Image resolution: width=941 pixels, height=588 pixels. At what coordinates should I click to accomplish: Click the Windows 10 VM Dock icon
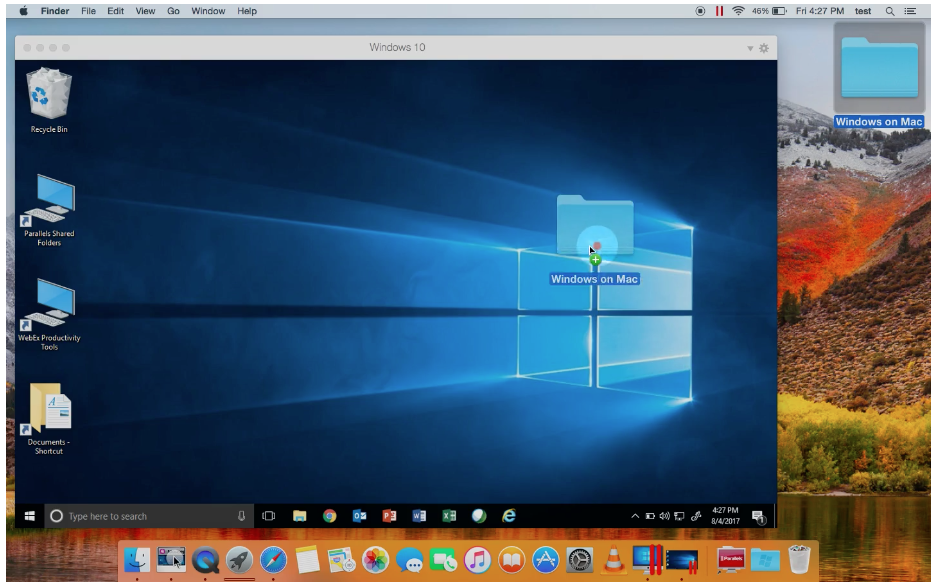pos(682,562)
